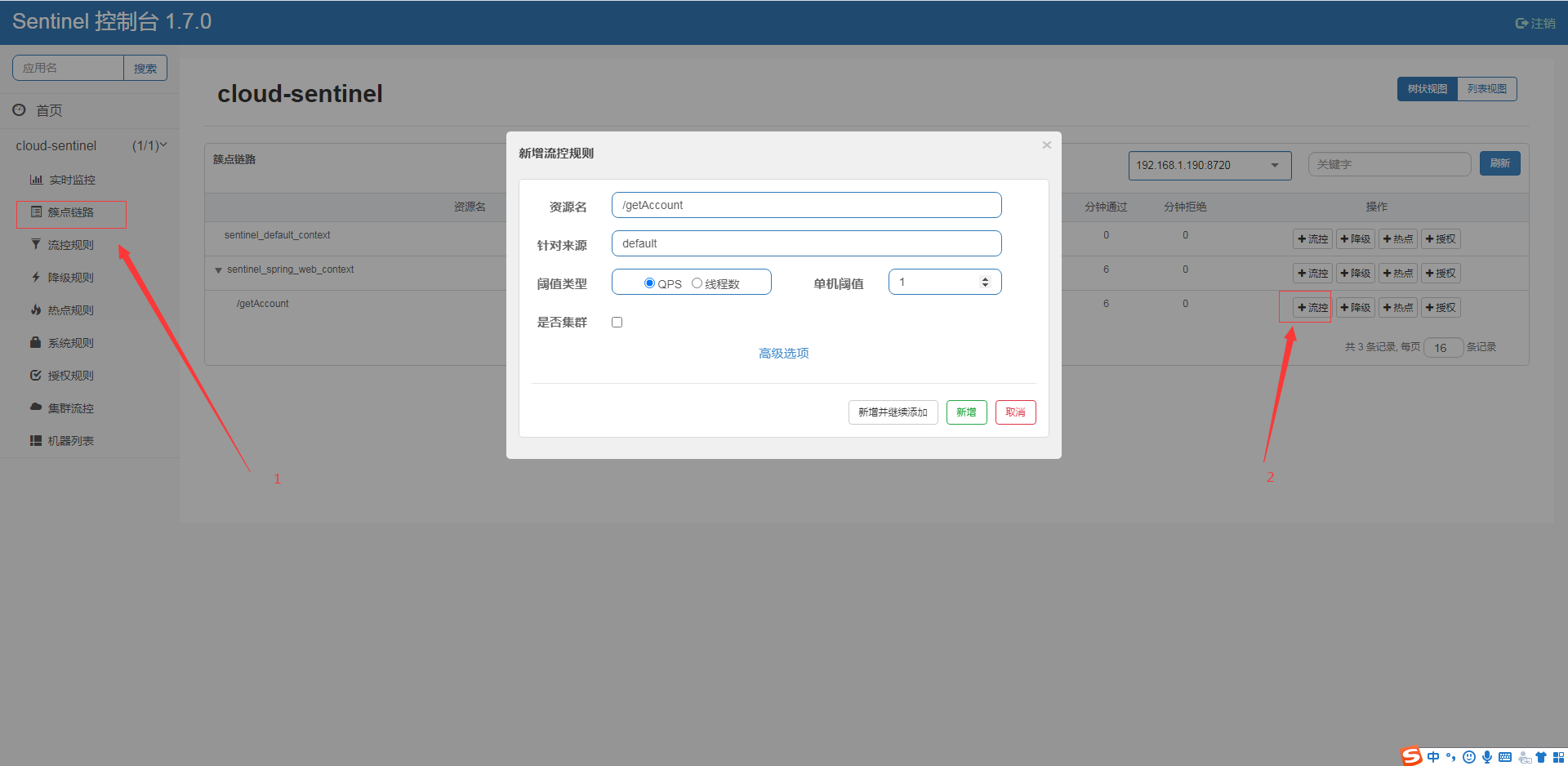Click +热点 in the /getAccount row

coord(1398,308)
